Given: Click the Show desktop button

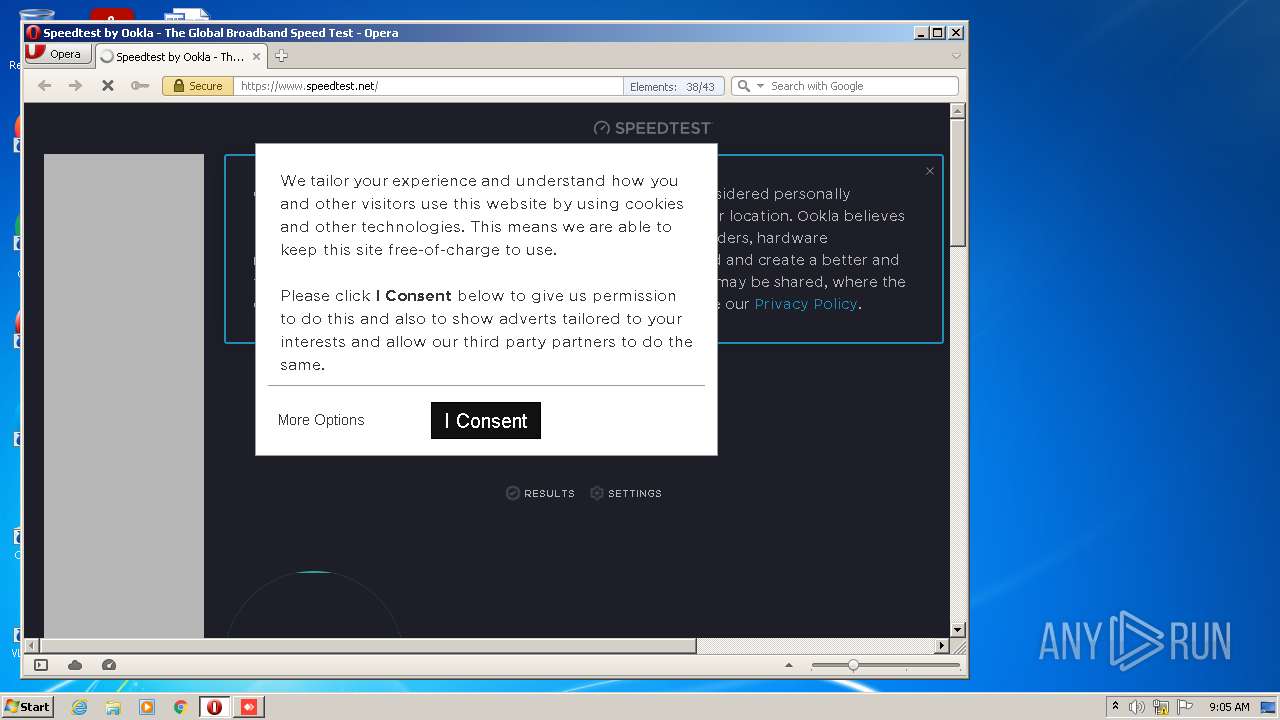Looking at the screenshot, I should [x=1269, y=707].
